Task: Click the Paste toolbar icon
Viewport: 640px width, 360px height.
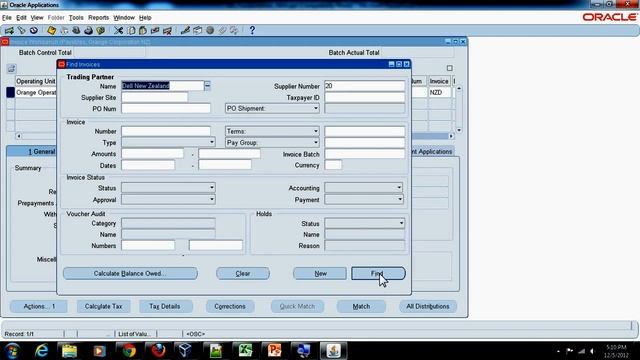Action: click(143, 31)
